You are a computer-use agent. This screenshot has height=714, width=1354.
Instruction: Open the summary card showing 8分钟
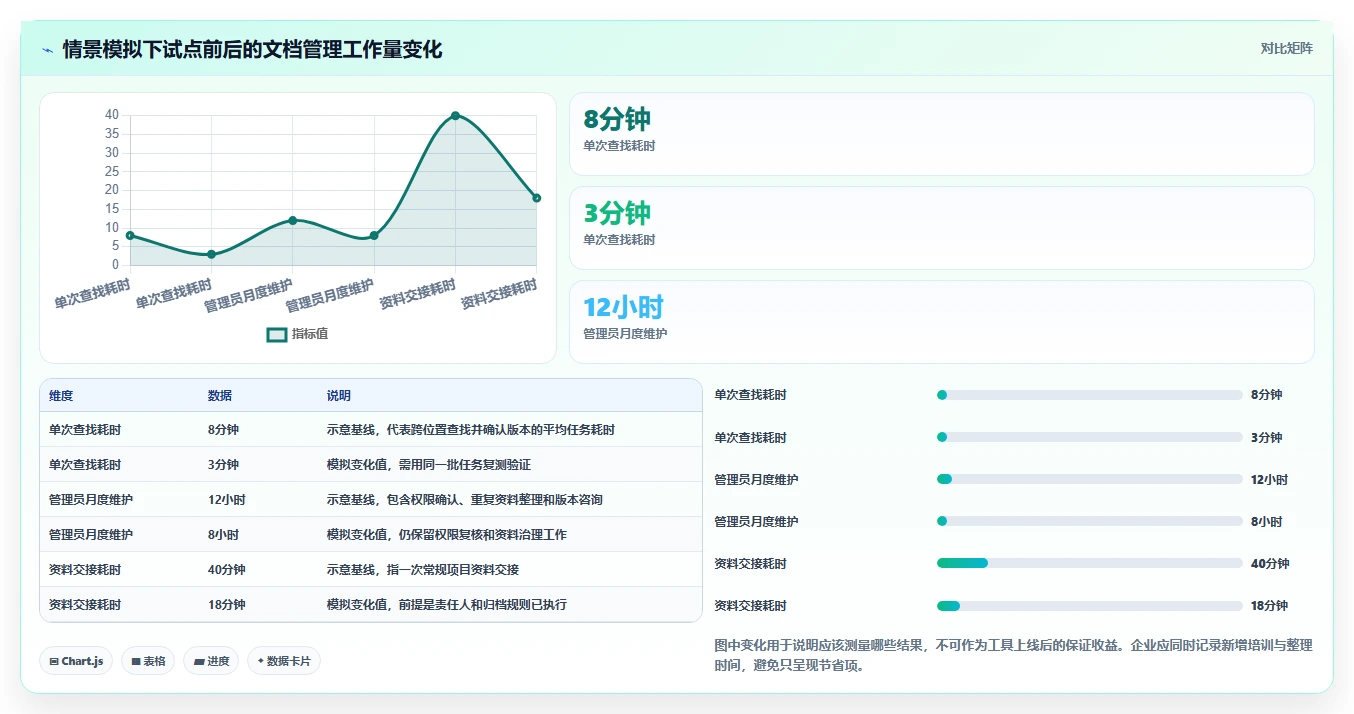point(941,134)
